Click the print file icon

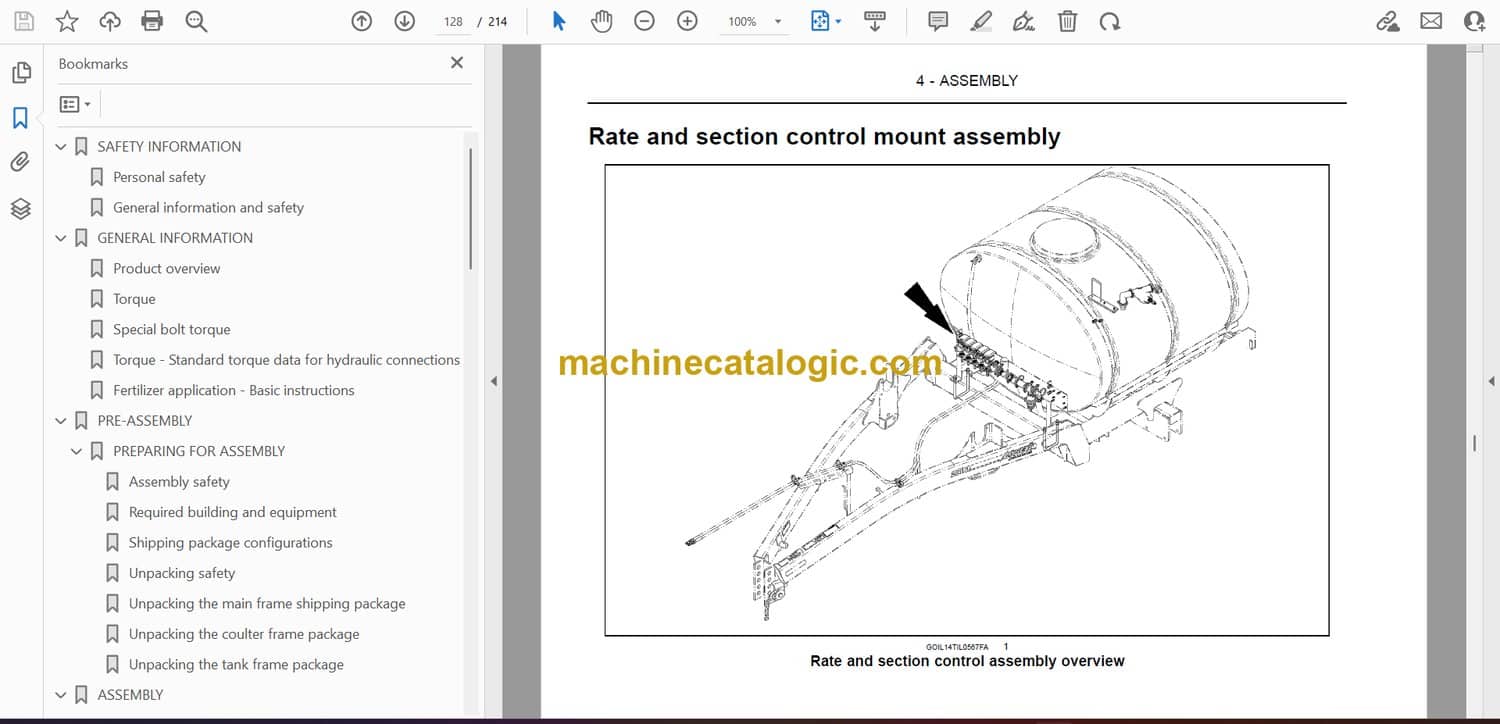click(x=152, y=21)
